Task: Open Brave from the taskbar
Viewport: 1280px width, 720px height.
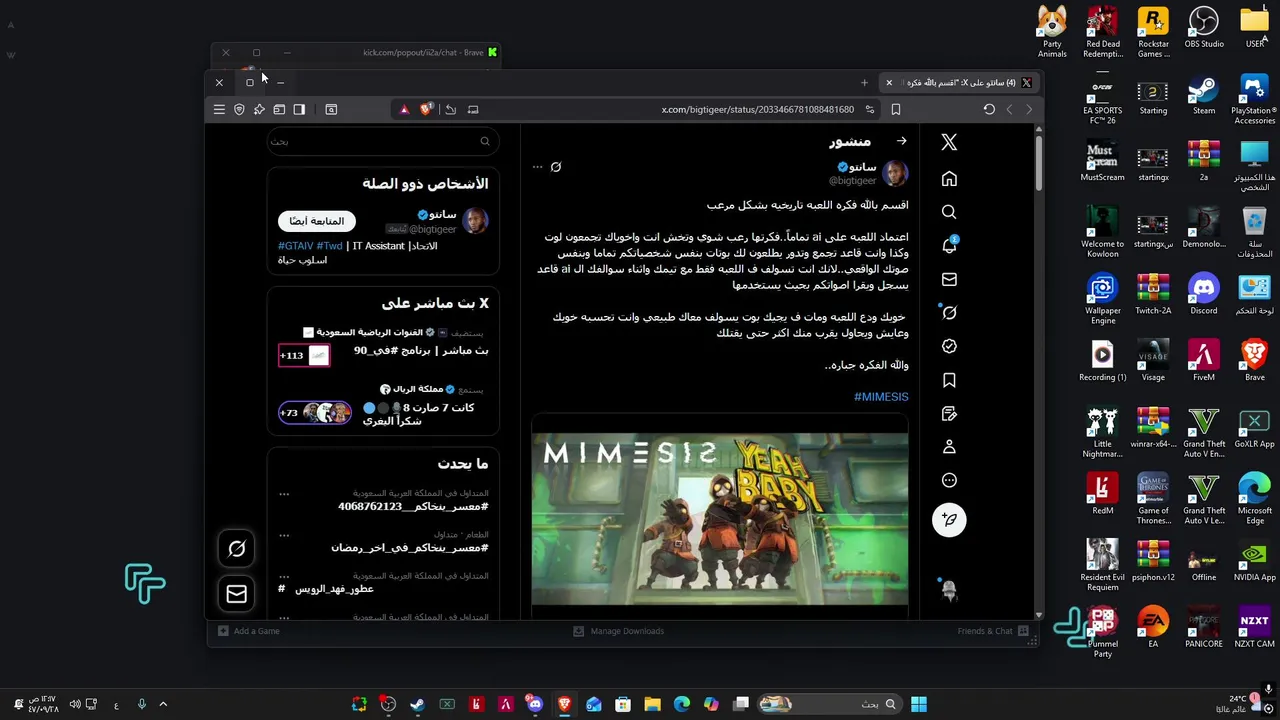Action: pos(564,704)
